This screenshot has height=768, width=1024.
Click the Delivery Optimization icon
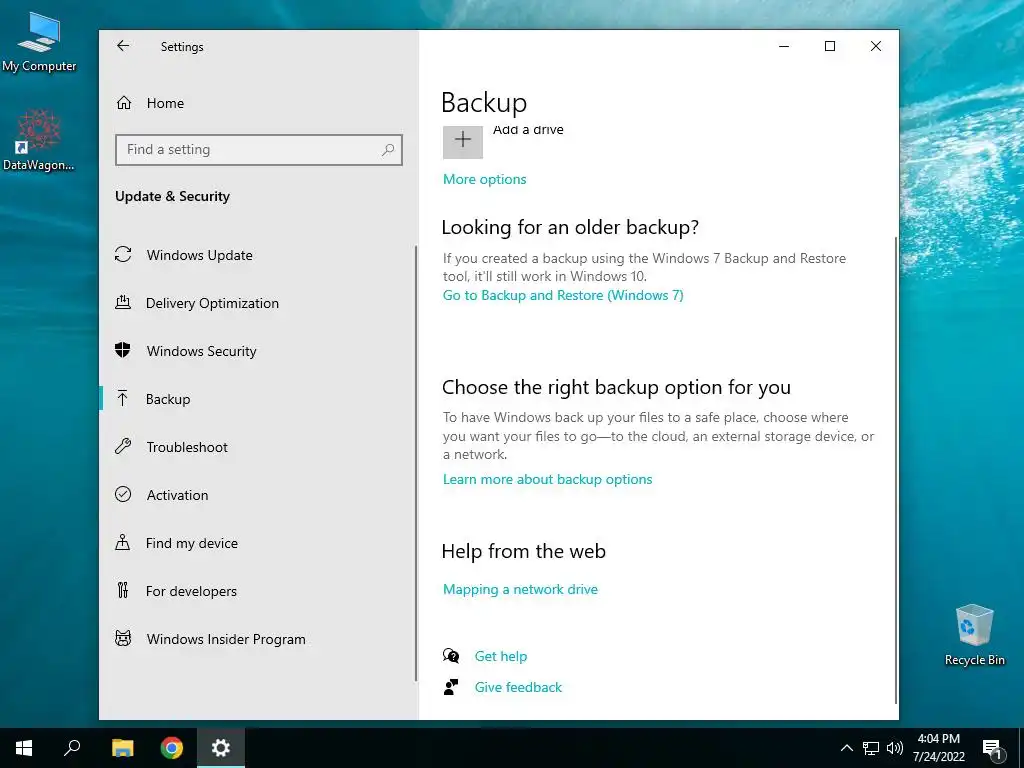coord(123,302)
